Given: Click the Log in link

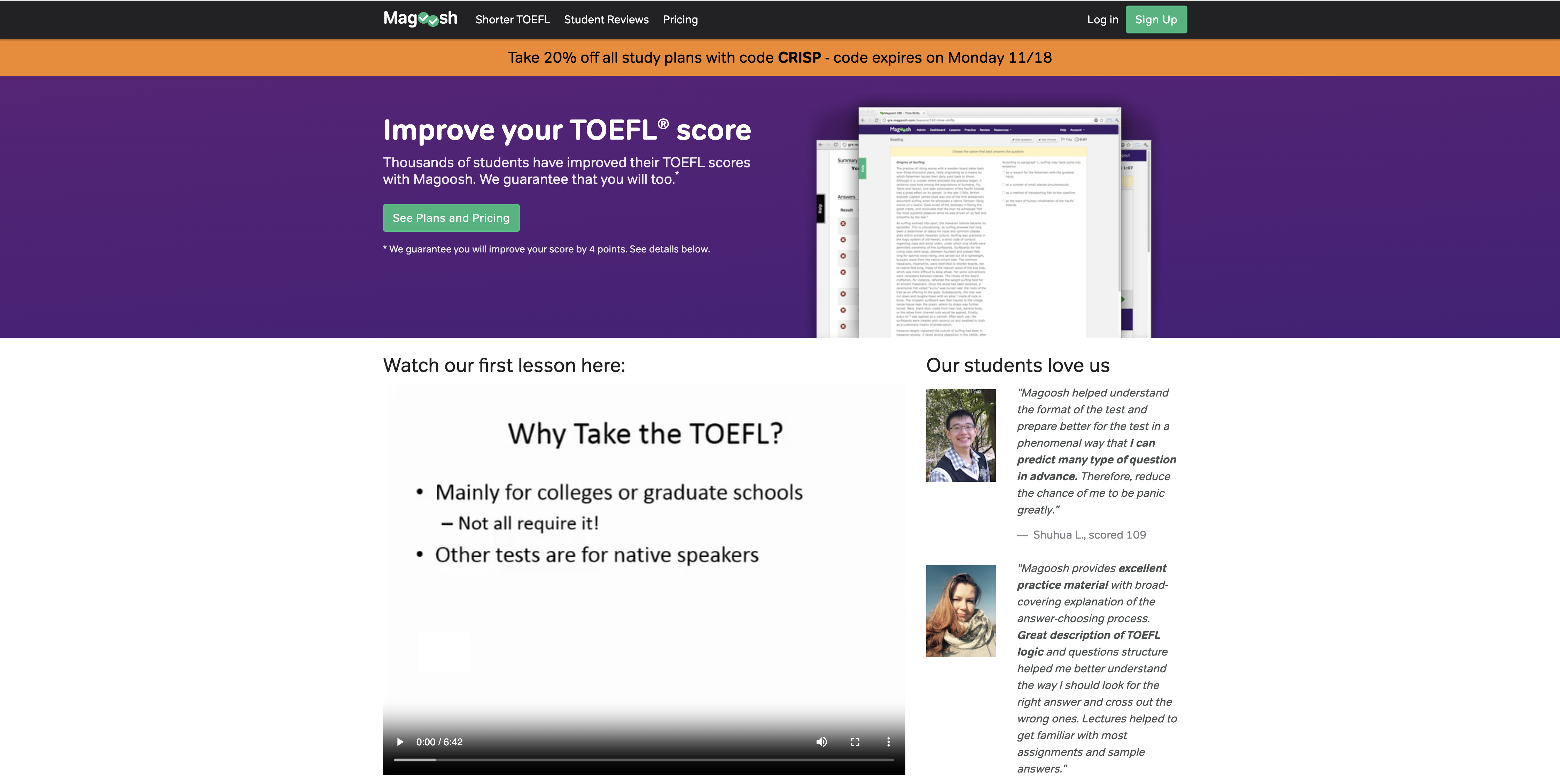Looking at the screenshot, I should point(1102,19).
